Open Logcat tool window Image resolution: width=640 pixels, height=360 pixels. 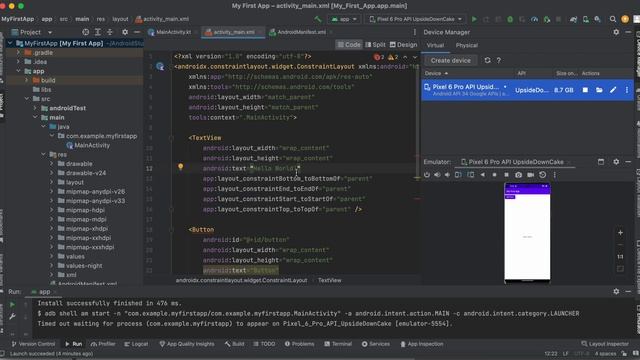136,344
